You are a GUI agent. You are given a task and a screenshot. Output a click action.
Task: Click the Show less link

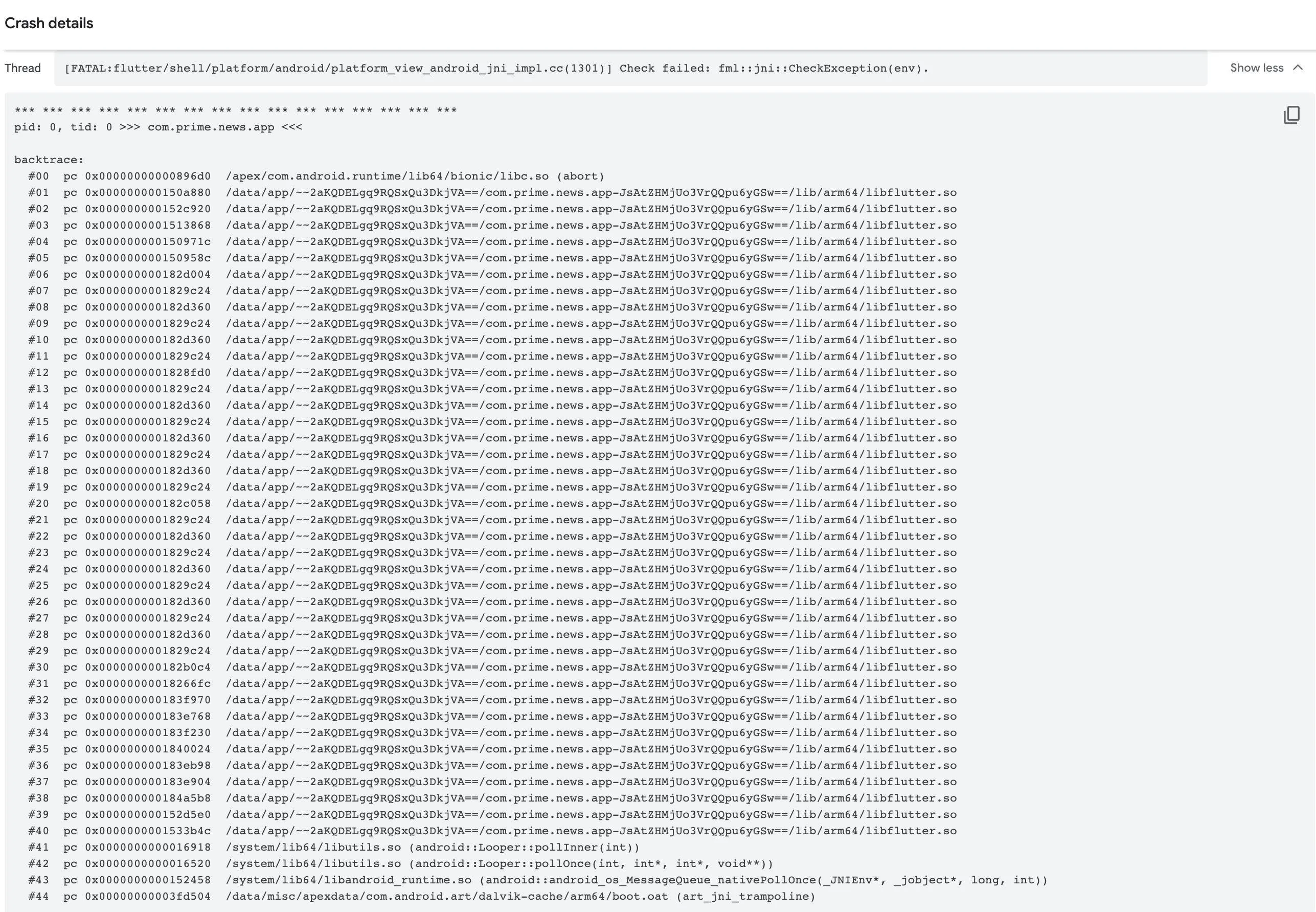[x=1256, y=68]
